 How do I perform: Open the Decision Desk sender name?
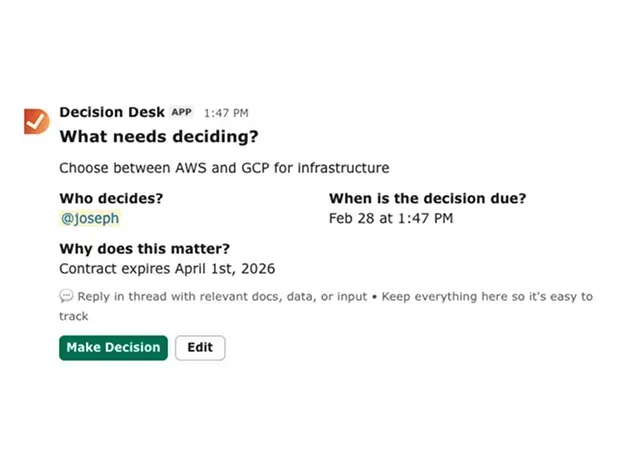(111, 112)
